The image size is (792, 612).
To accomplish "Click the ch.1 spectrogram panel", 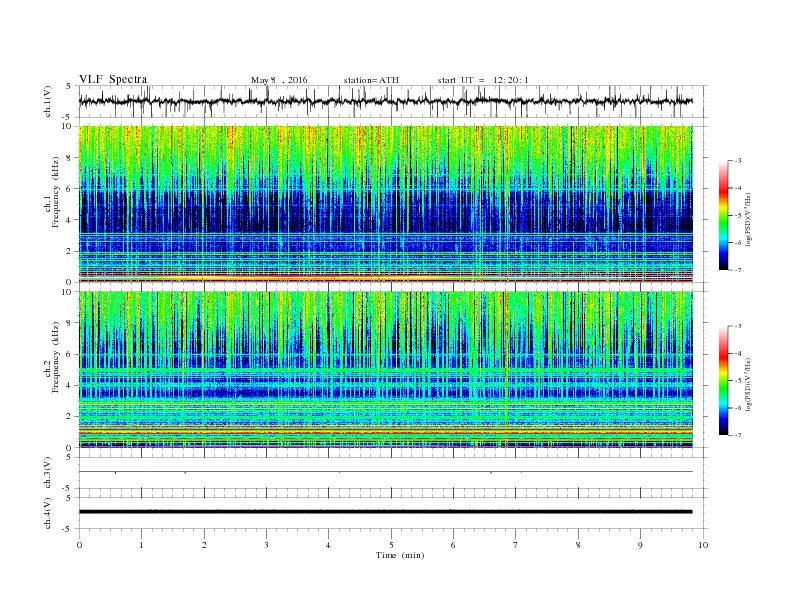I will click(x=385, y=204).
